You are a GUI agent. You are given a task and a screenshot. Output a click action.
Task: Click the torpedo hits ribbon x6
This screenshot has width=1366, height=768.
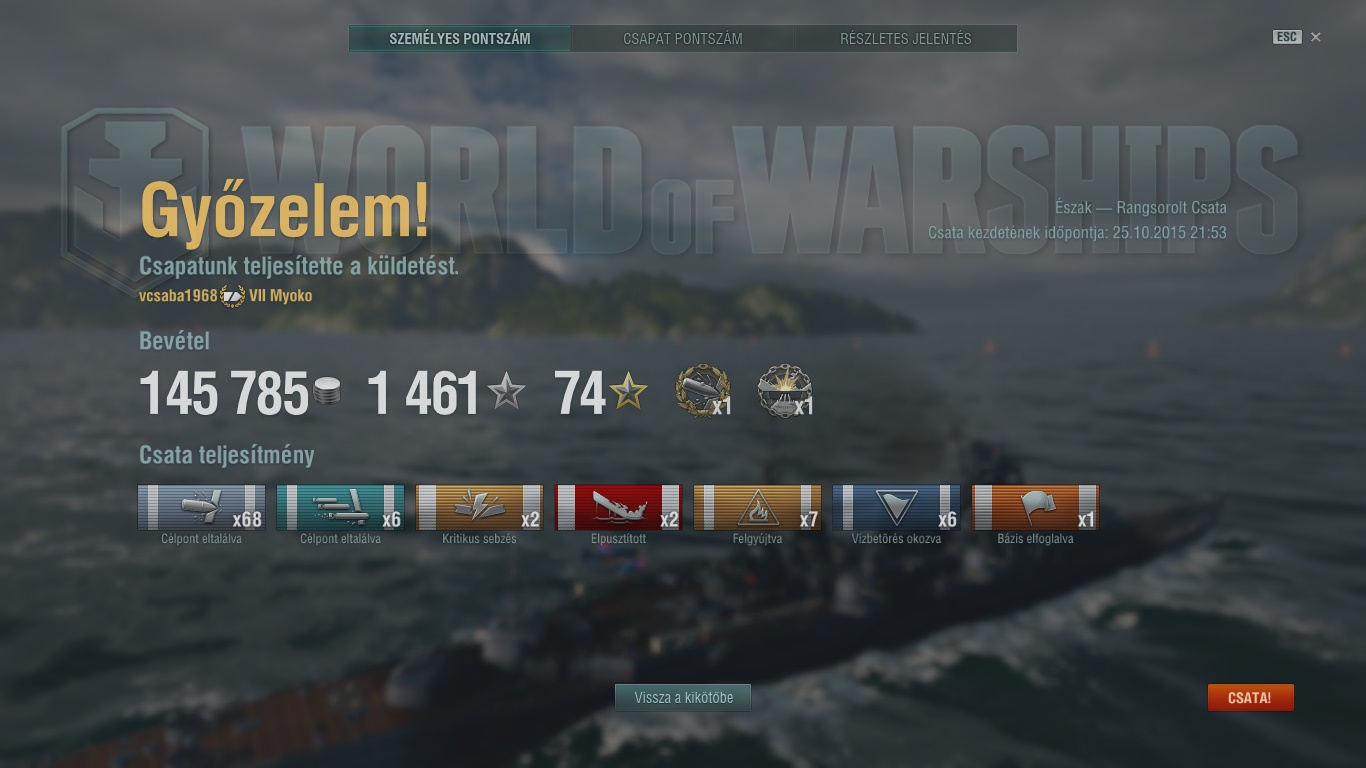point(340,507)
